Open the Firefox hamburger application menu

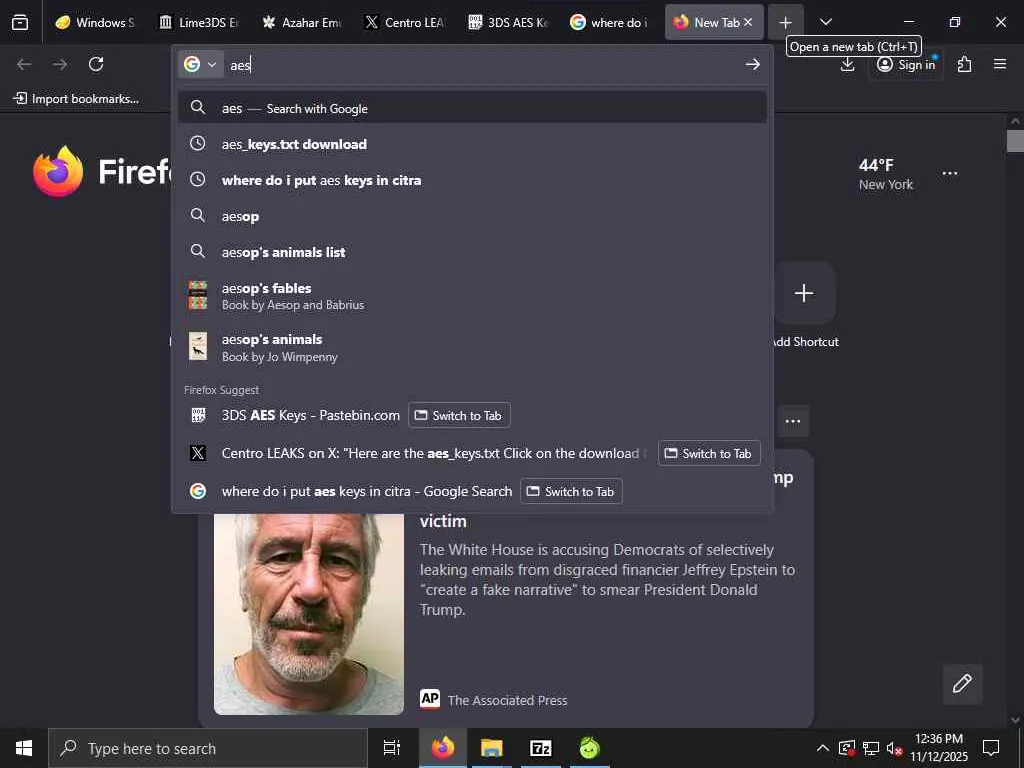(x=1000, y=64)
